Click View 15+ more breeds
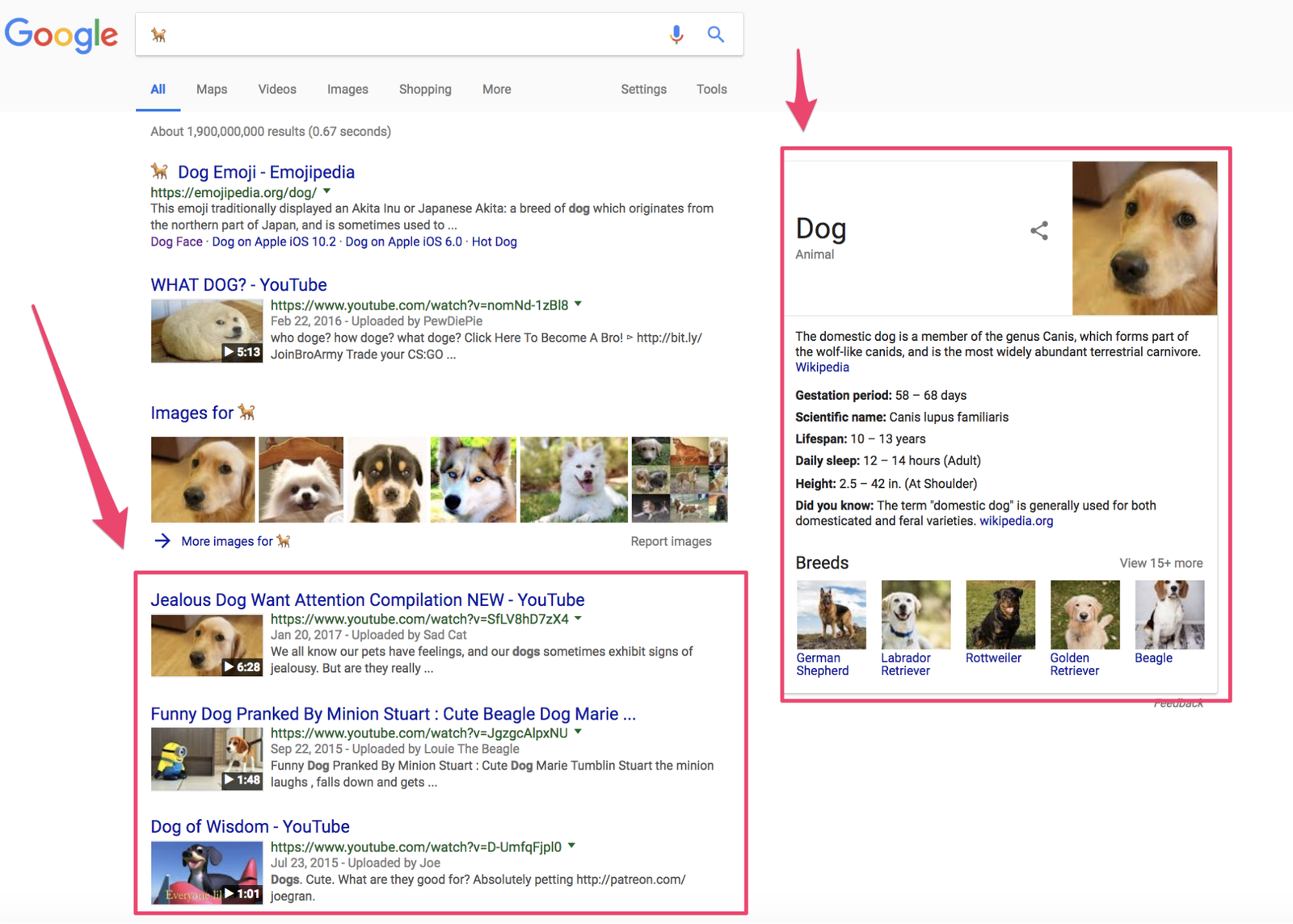Viewport: 1293px width, 924px height. 1160,563
